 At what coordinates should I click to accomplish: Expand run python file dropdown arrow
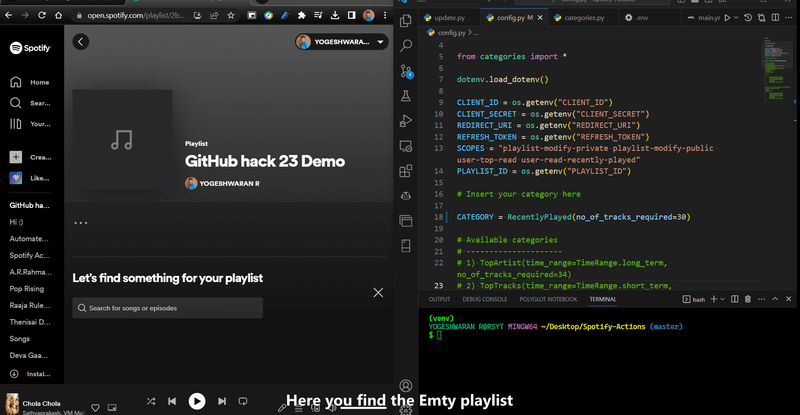tap(736, 17)
